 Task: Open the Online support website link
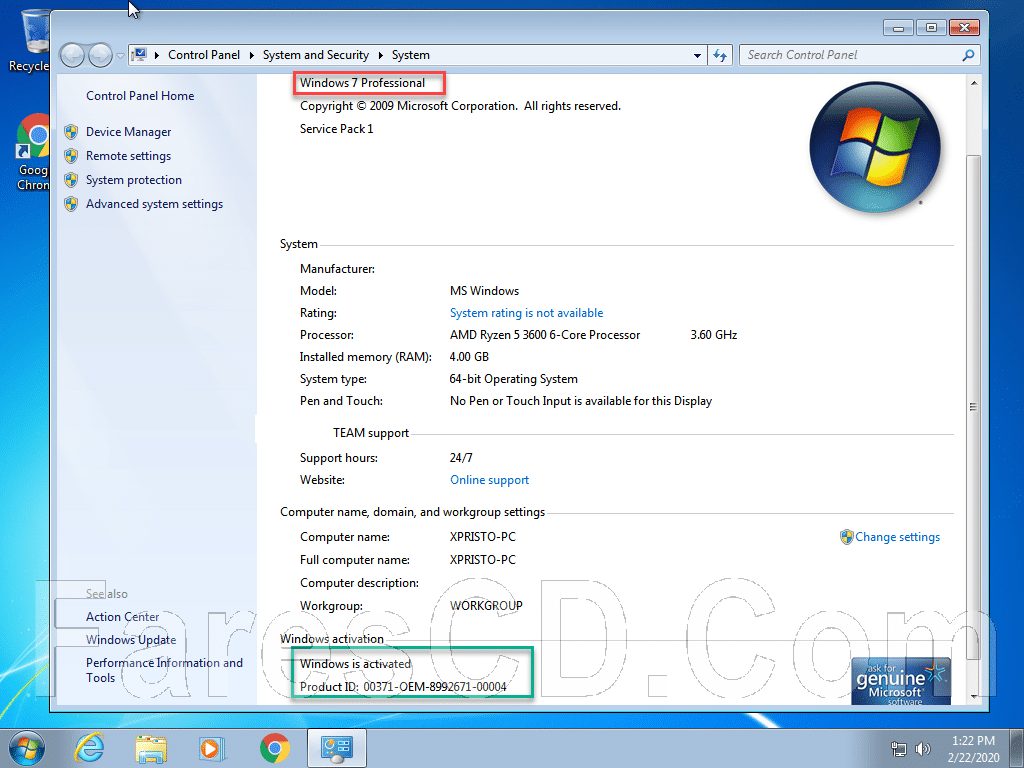point(489,480)
